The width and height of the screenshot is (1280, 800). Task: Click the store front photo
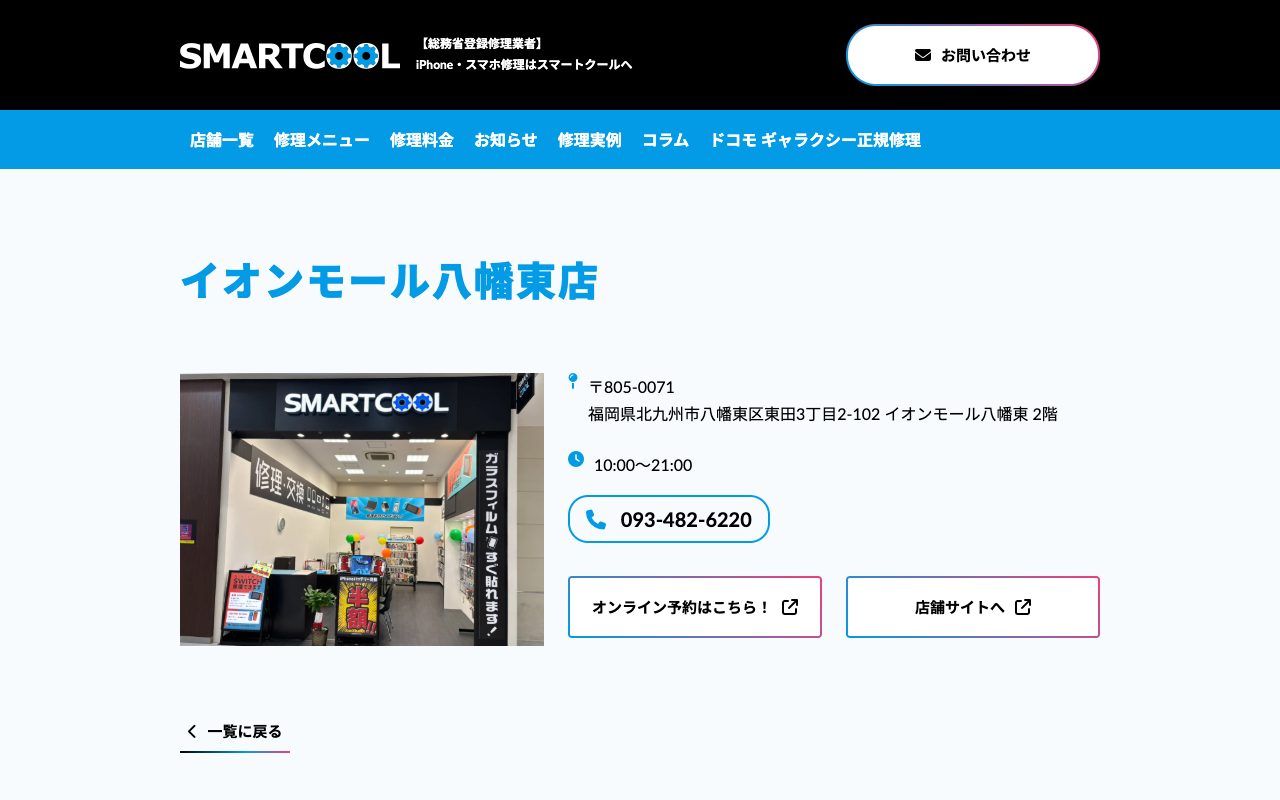pos(362,509)
